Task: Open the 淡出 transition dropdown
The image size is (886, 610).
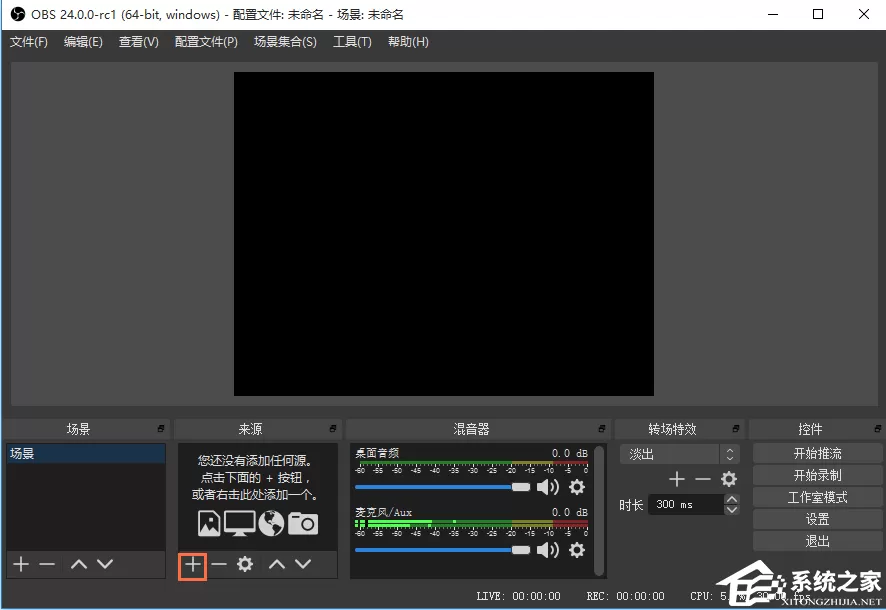Action: (680, 454)
